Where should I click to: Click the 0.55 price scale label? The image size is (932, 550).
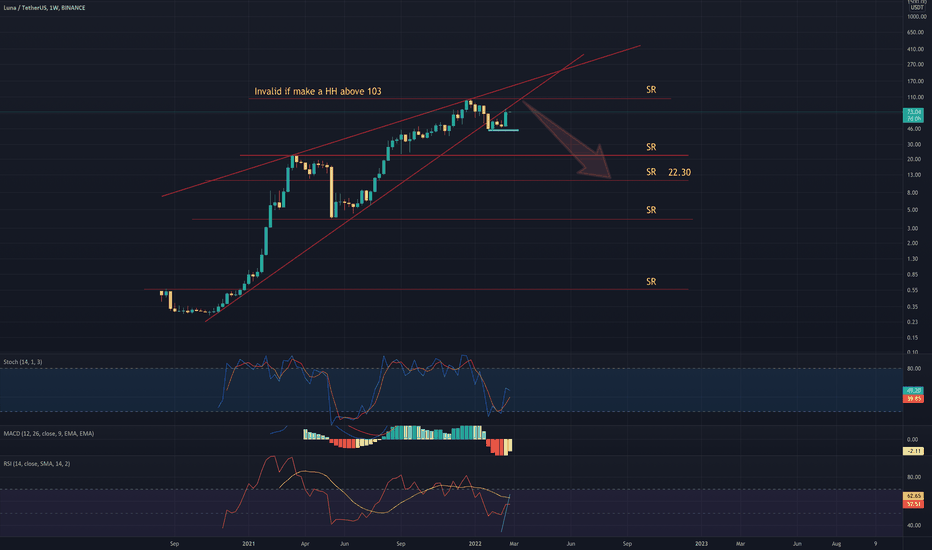tap(914, 290)
